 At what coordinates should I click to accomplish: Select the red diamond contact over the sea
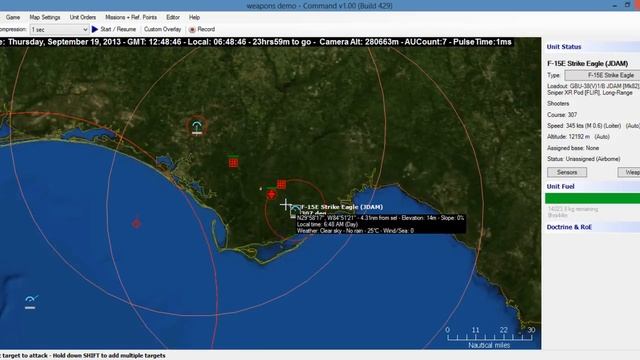[x=137, y=223]
